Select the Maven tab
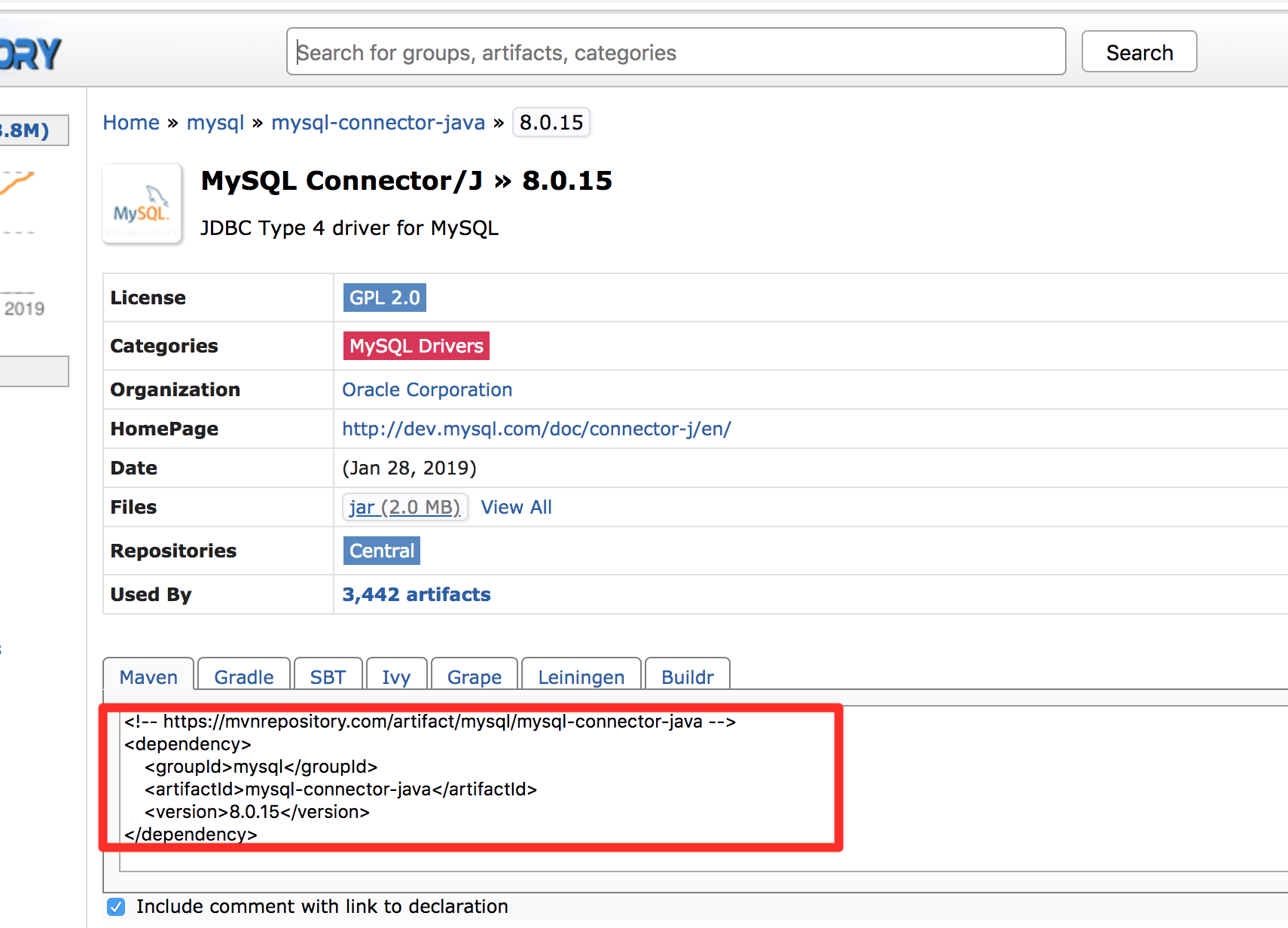Image resolution: width=1288 pixels, height=928 pixels. pyautogui.click(x=148, y=676)
